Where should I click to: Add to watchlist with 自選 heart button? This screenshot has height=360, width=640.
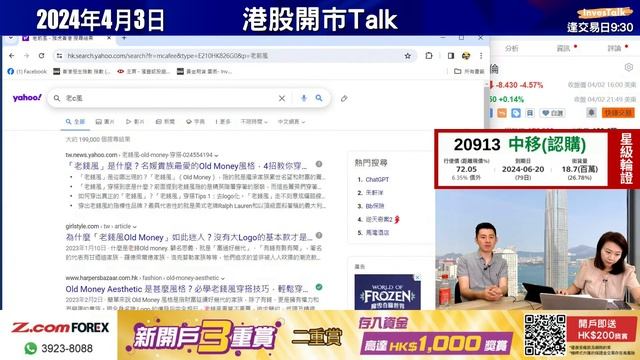coord(553,113)
